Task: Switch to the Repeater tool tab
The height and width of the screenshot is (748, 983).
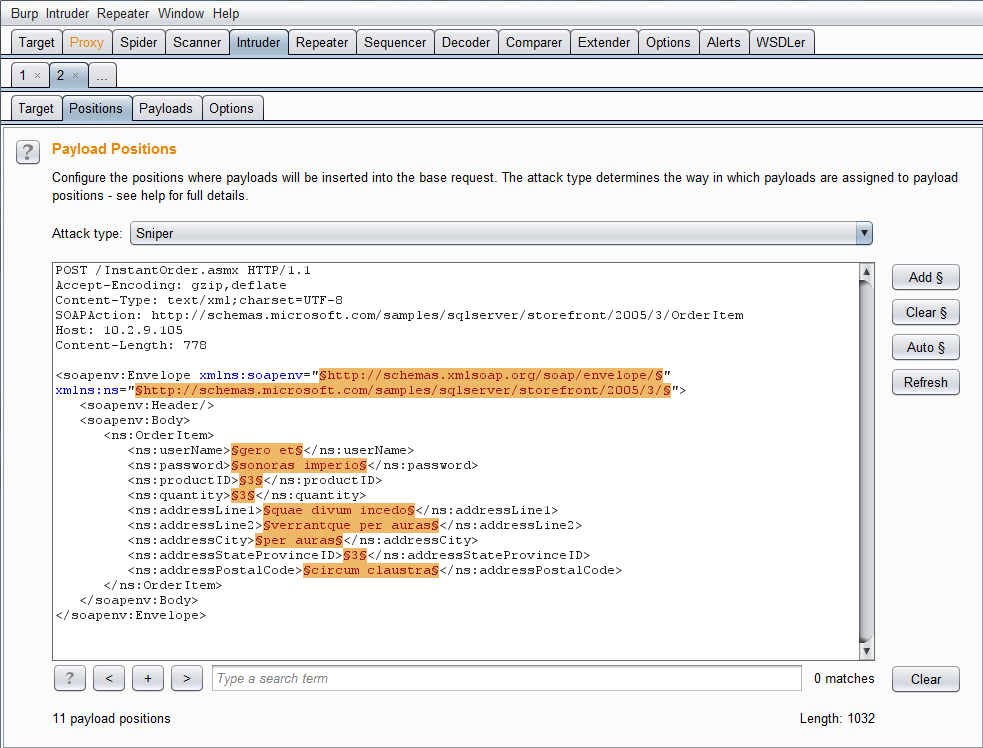Action: 322,43
